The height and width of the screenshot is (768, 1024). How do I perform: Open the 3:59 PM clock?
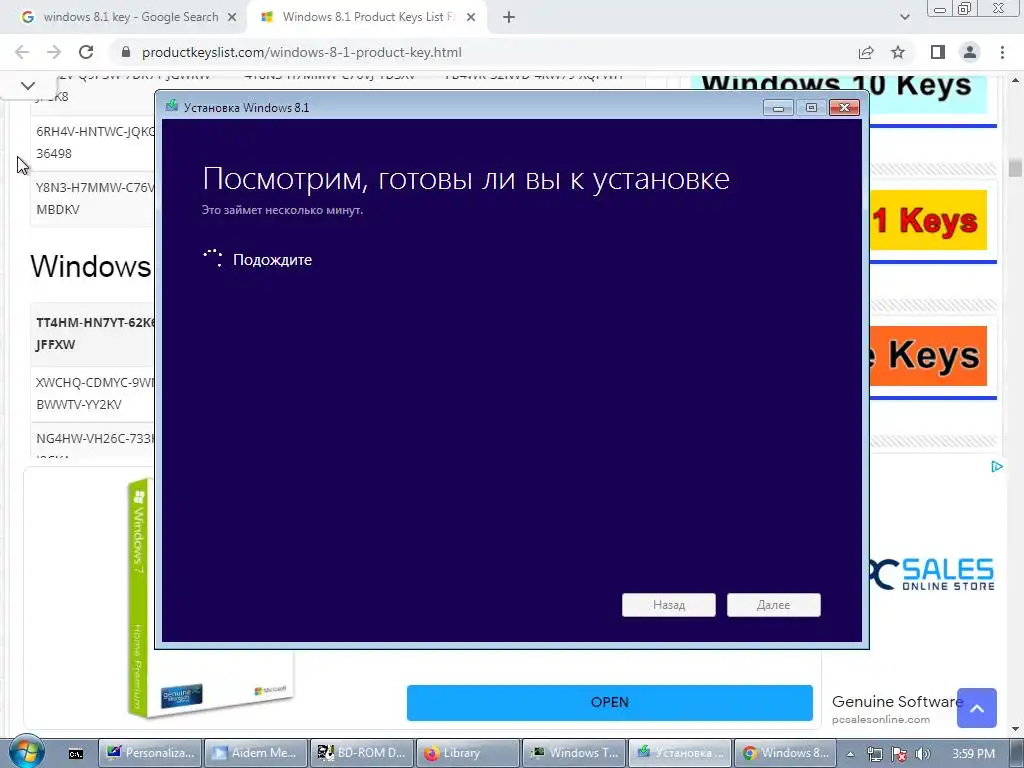tap(973, 754)
